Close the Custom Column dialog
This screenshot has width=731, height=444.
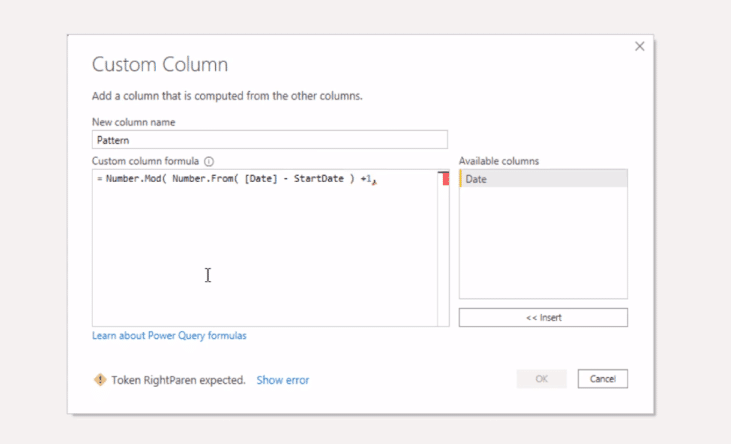coord(640,46)
